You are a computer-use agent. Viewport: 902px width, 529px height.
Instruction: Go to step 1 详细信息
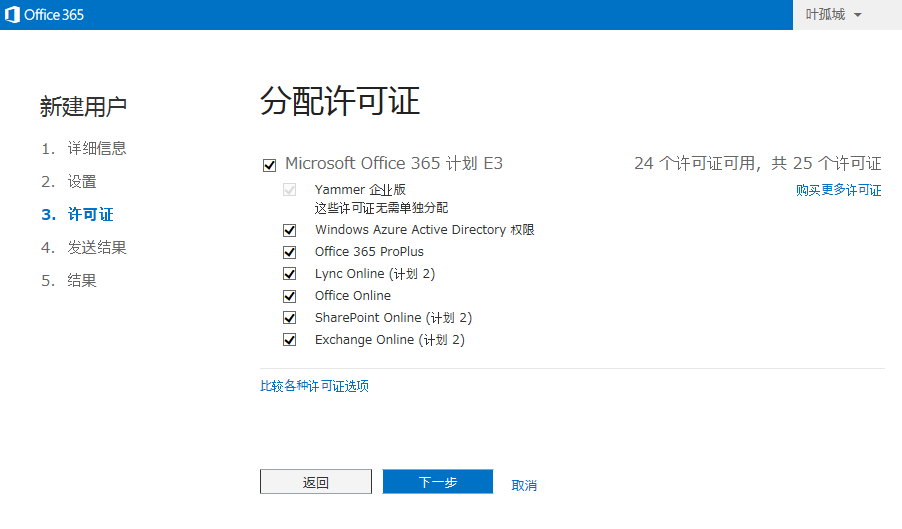pyautogui.click(x=96, y=149)
